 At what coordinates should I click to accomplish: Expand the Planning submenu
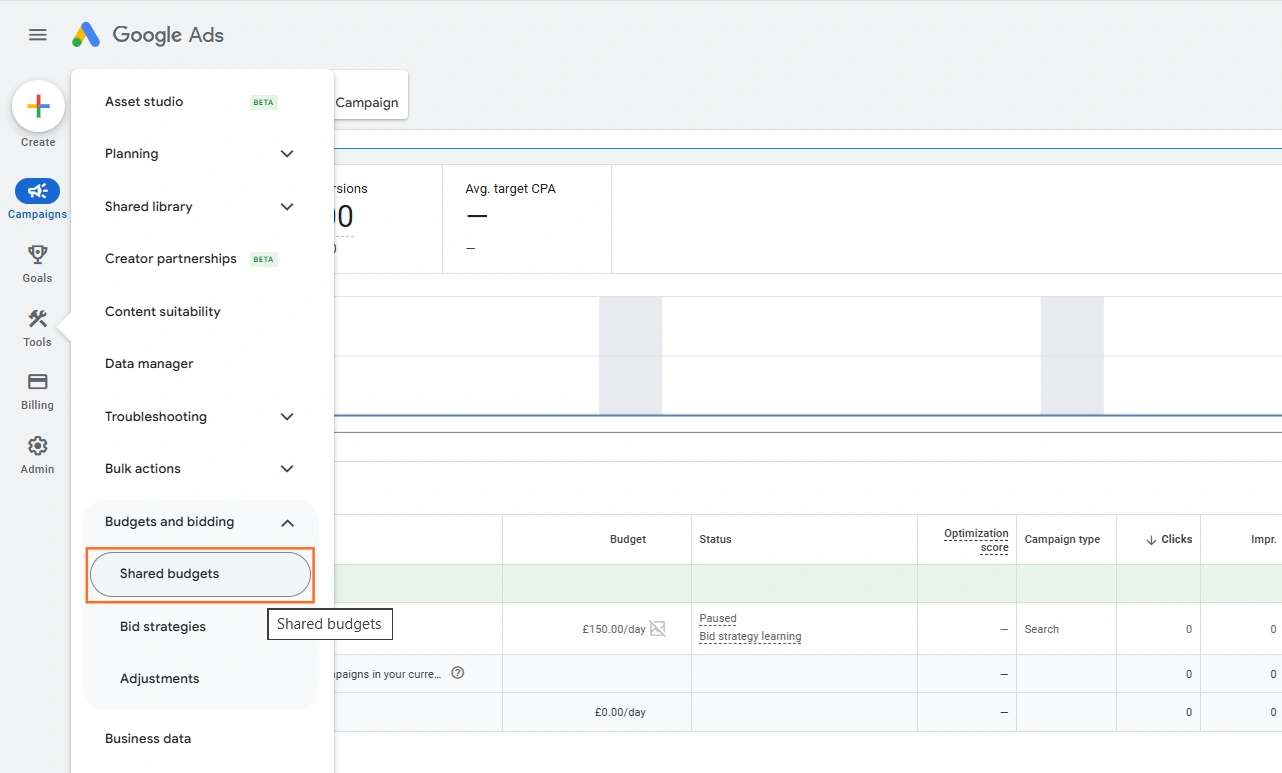[287, 154]
